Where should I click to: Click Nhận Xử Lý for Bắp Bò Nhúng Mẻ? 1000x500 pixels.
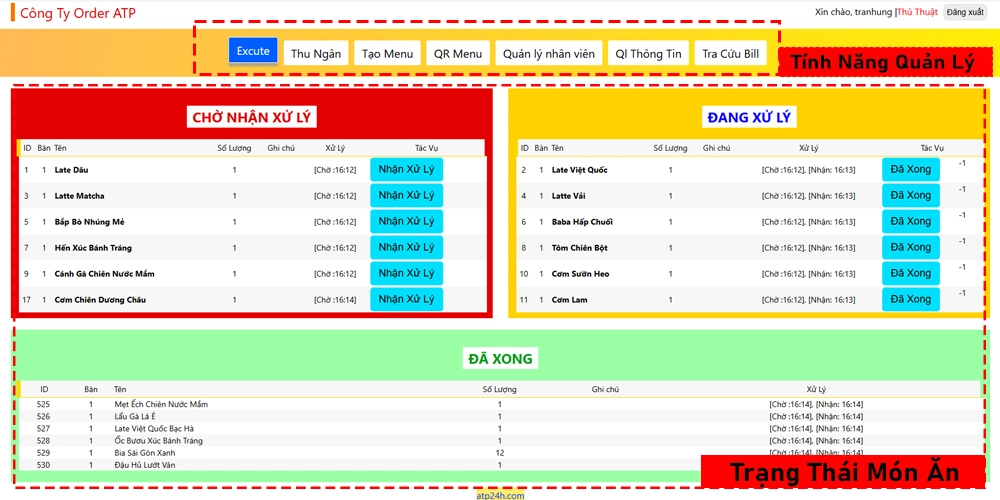pyautogui.click(x=406, y=221)
